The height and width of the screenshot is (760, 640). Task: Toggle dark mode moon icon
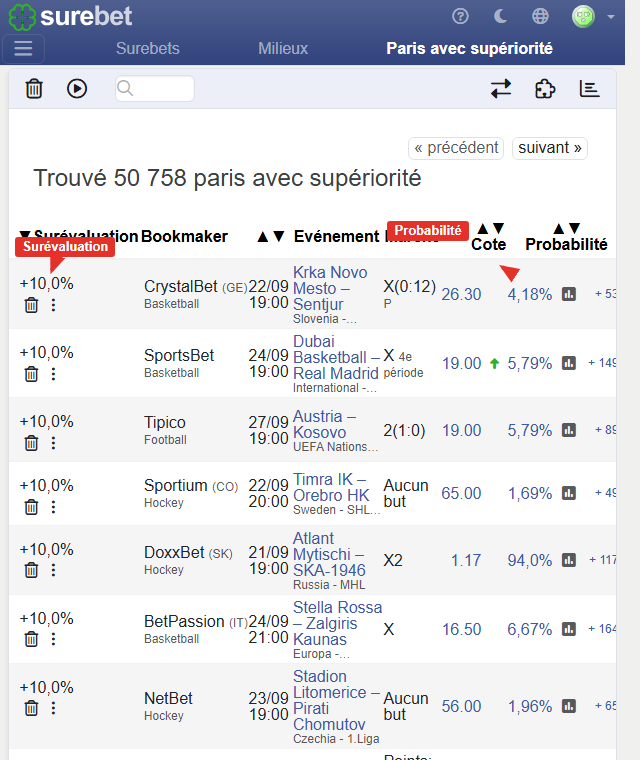500,16
